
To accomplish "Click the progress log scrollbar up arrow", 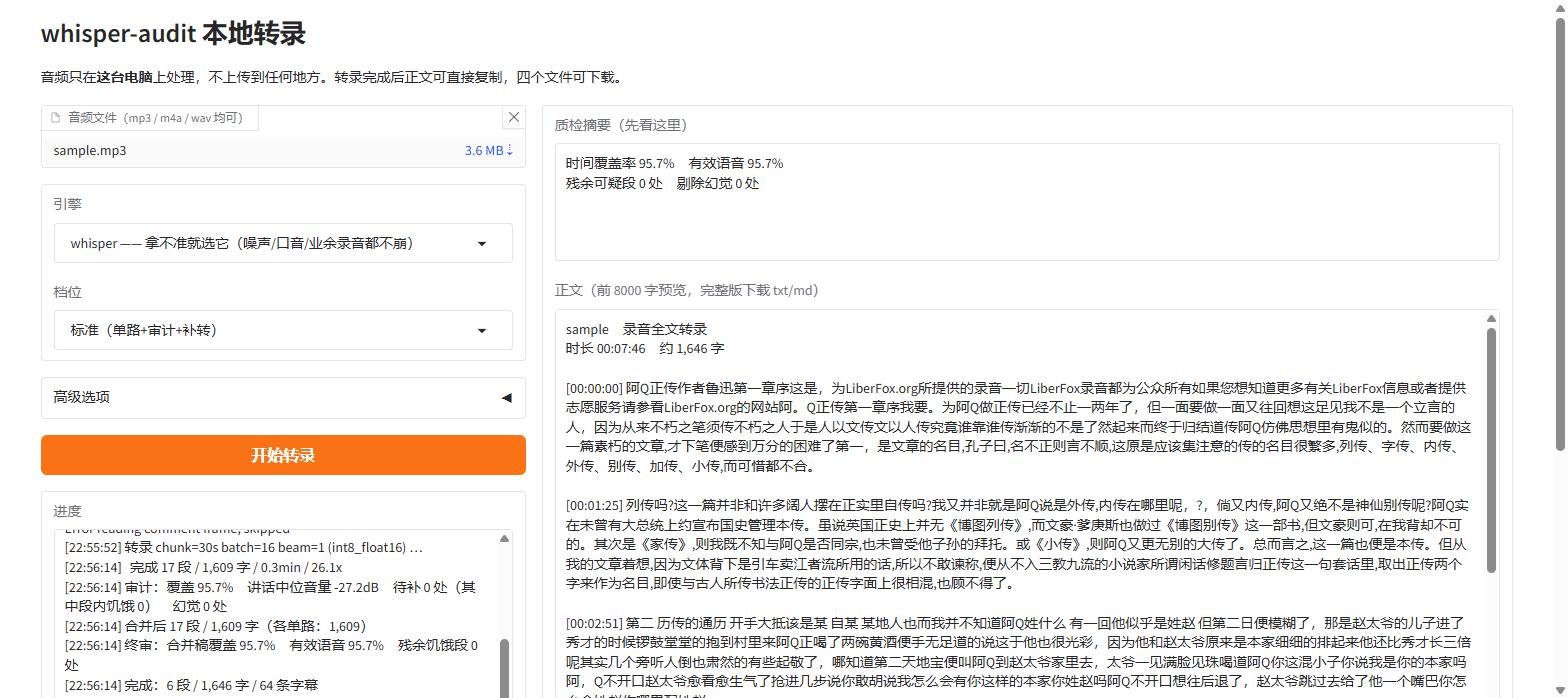I will (504, 539).
